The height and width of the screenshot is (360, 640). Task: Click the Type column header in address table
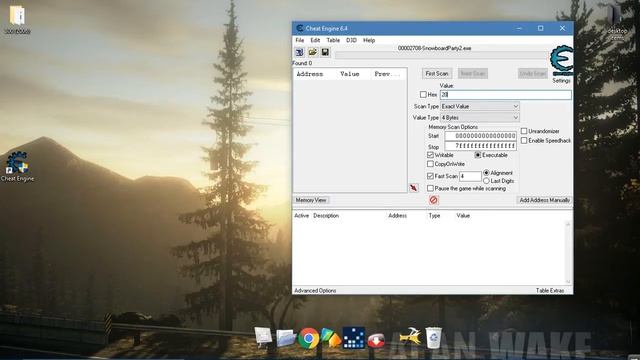[x=434, y=216]
